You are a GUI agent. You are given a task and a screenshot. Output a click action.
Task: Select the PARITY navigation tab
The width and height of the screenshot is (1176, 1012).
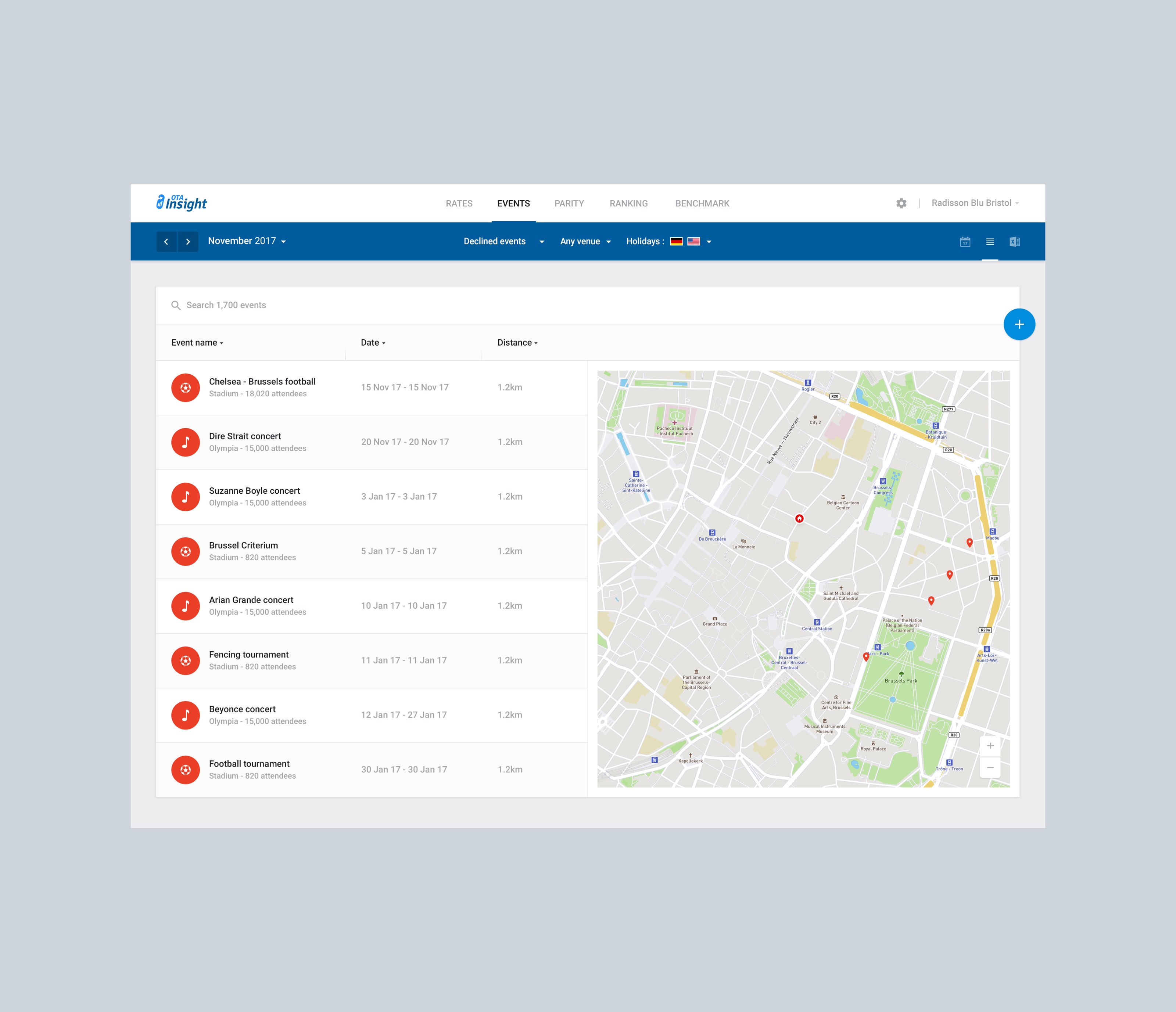[x=569, y=204]
